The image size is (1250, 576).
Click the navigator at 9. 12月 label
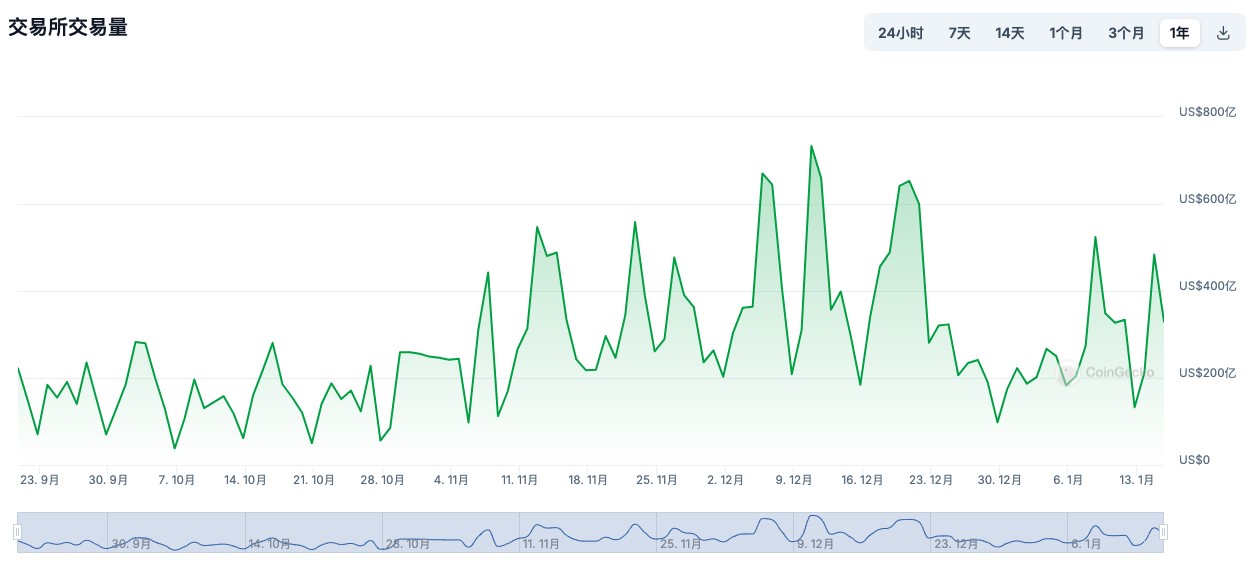(x=817, y=544)
